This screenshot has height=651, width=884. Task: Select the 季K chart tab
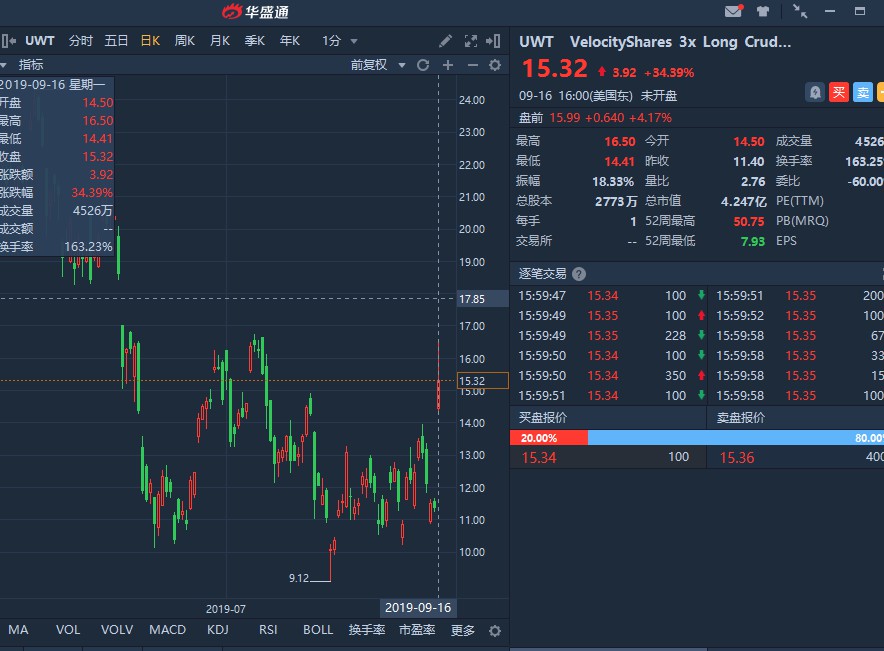(255, 41)
